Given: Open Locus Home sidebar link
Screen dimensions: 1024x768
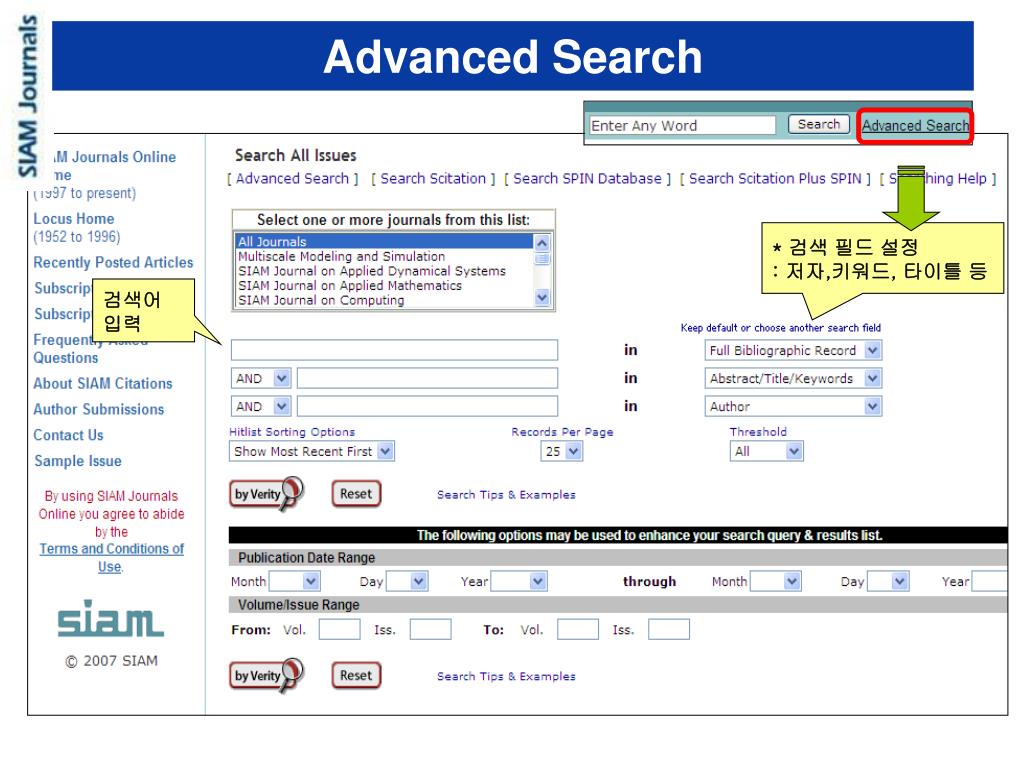Looking at the screenshot, I should point(74,219).
